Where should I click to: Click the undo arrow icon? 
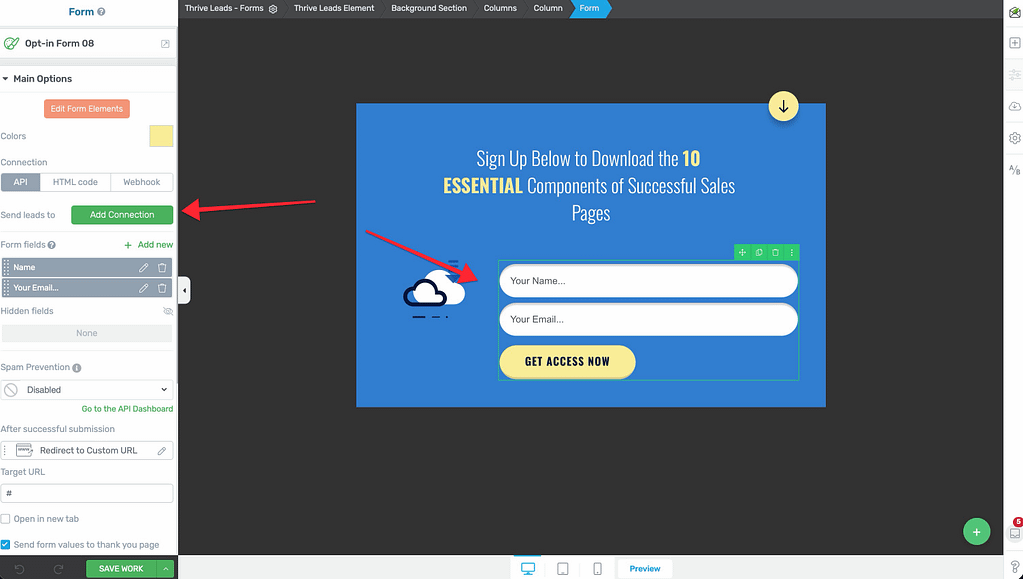tap(19, 569)
